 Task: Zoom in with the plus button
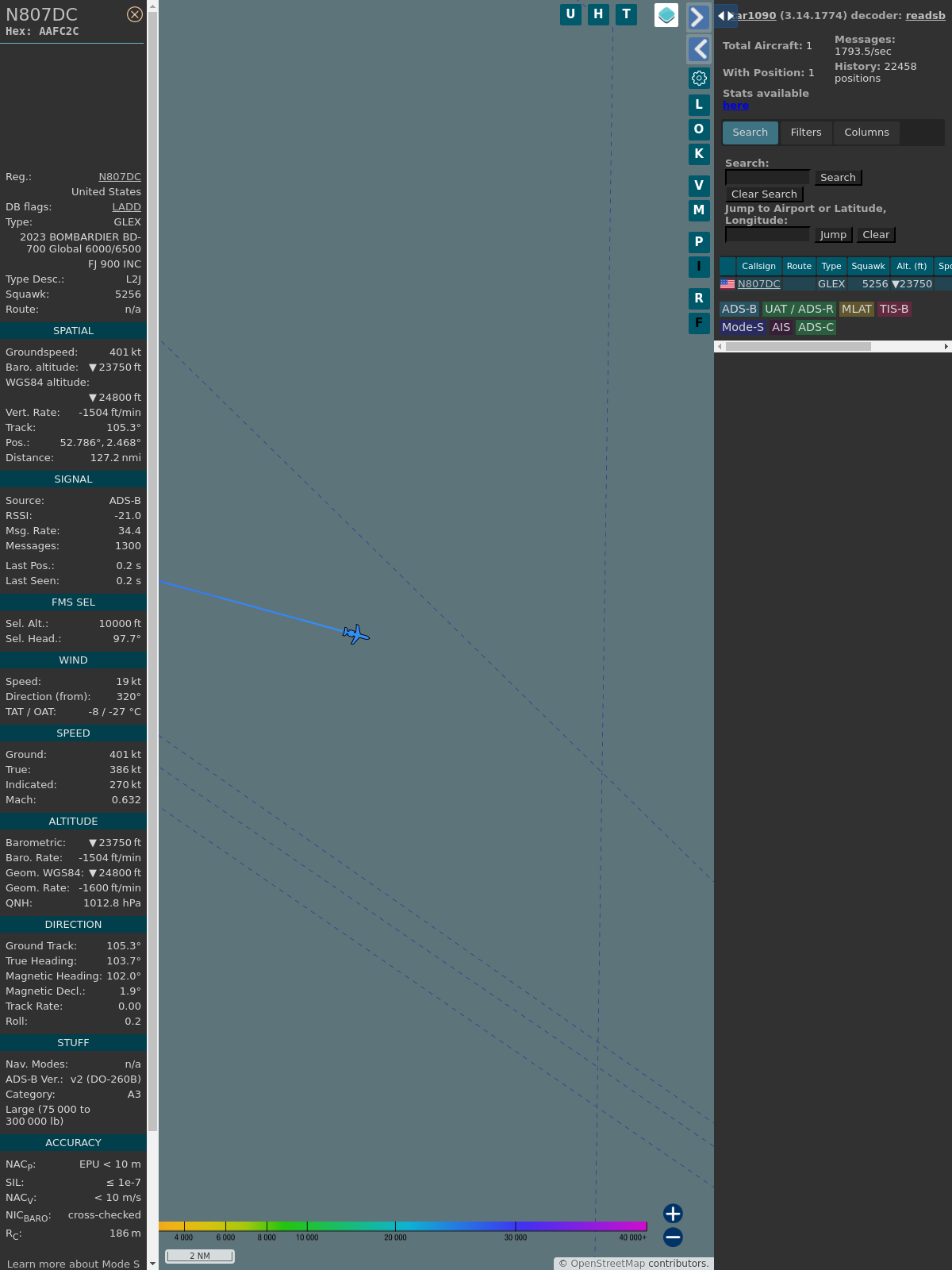coord(673,1213)
